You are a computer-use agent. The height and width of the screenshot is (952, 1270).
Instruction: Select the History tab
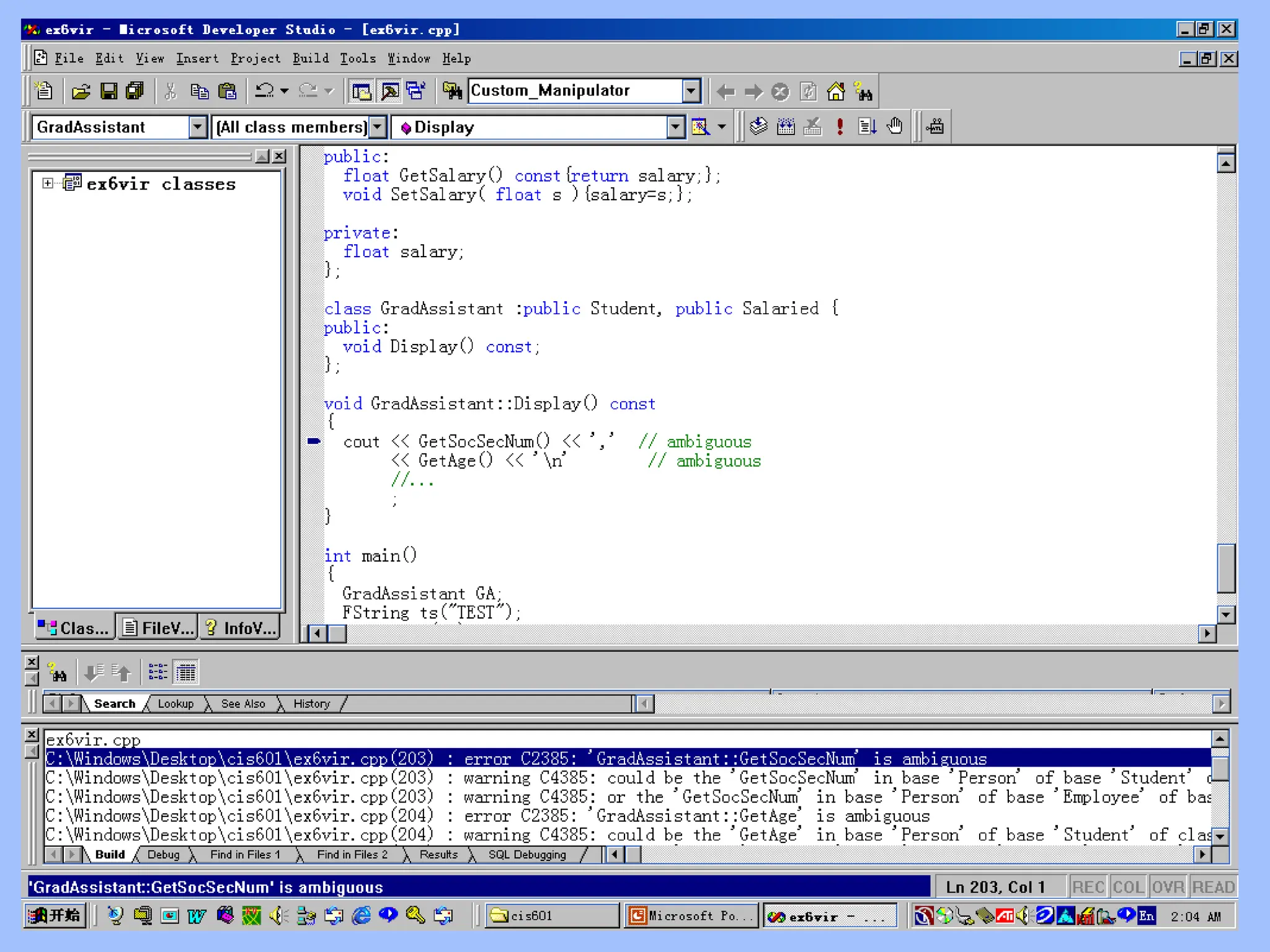click(311, 703)
